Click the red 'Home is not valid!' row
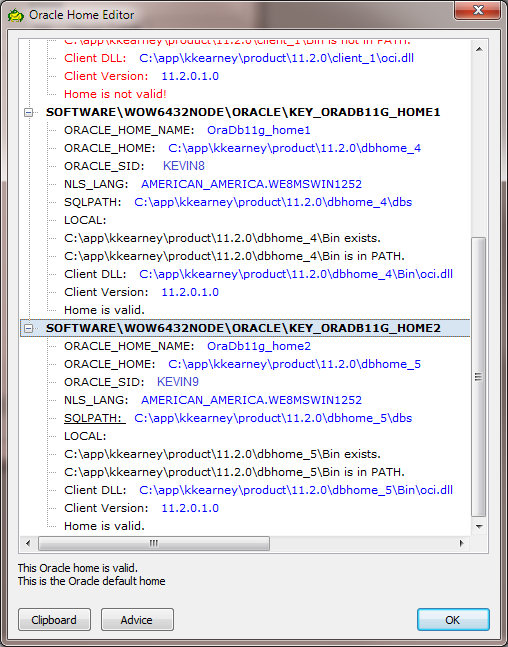 coord(115,94)
